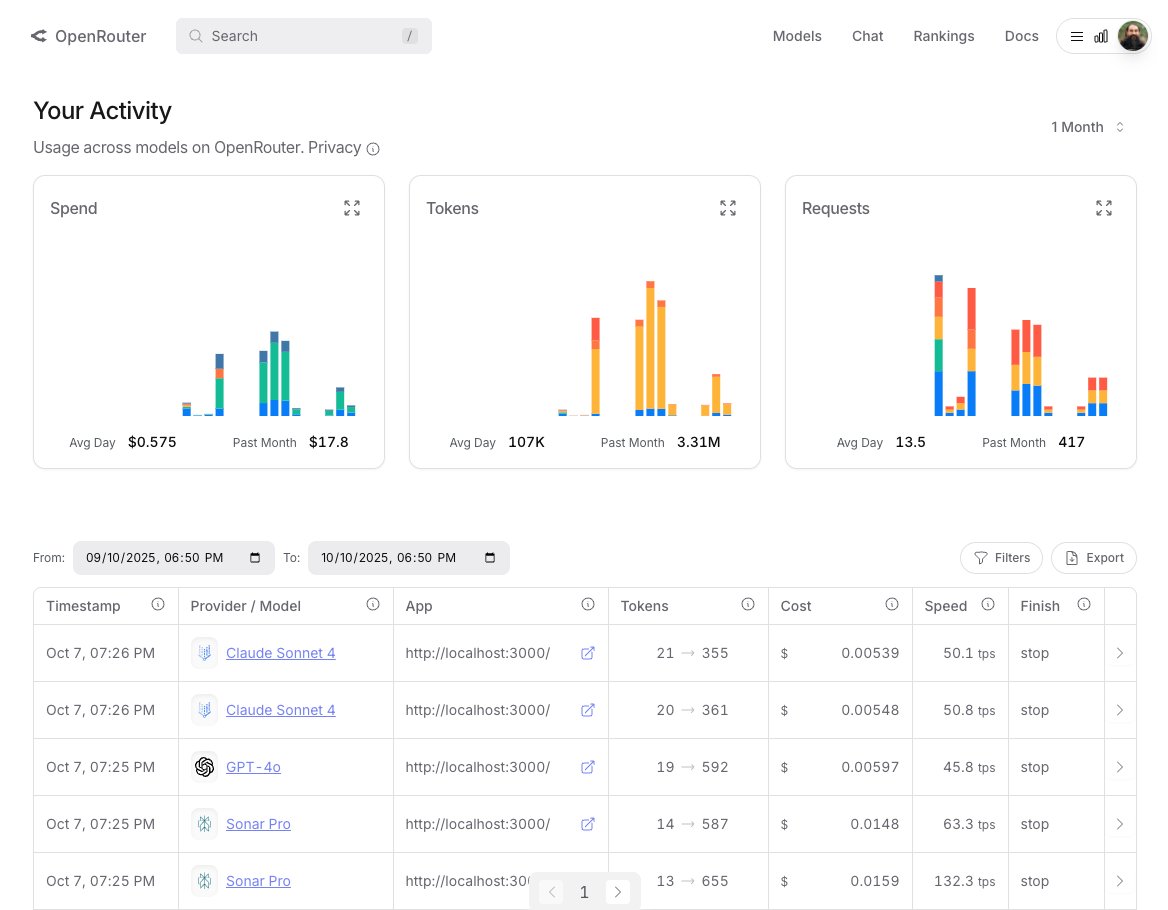Open the 1 Month time range dropdown
This screenshot has width=1168, height=910.
click(x=1088, y=127)
